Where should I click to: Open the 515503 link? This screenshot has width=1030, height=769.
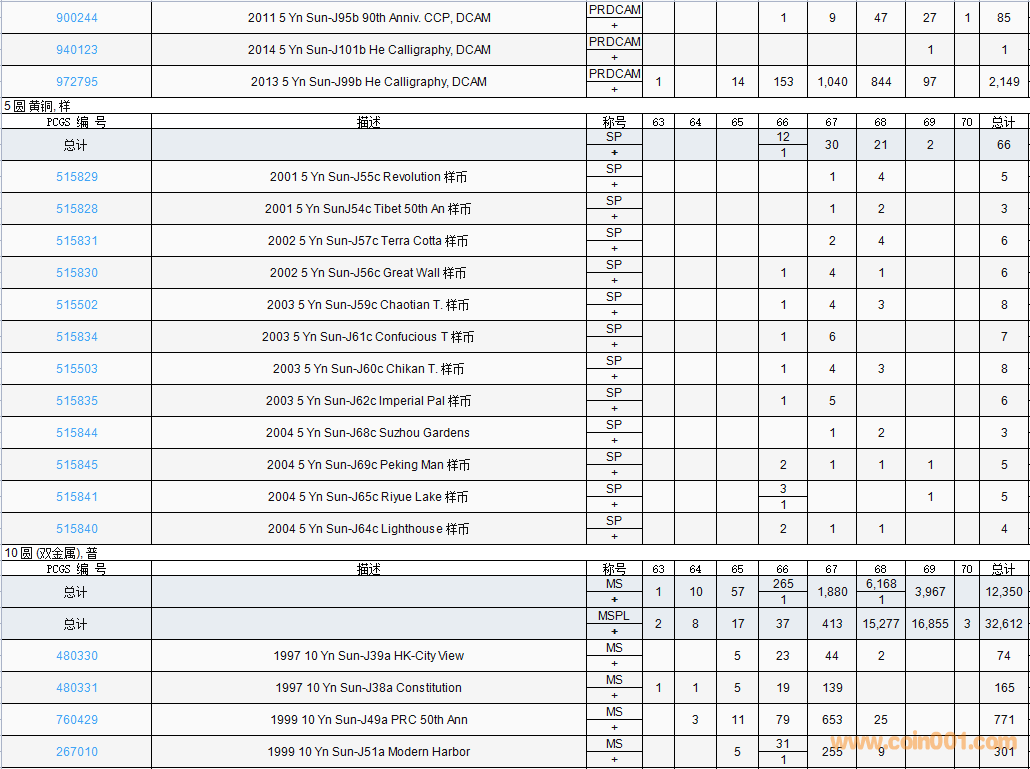click(x=77, y=369)
